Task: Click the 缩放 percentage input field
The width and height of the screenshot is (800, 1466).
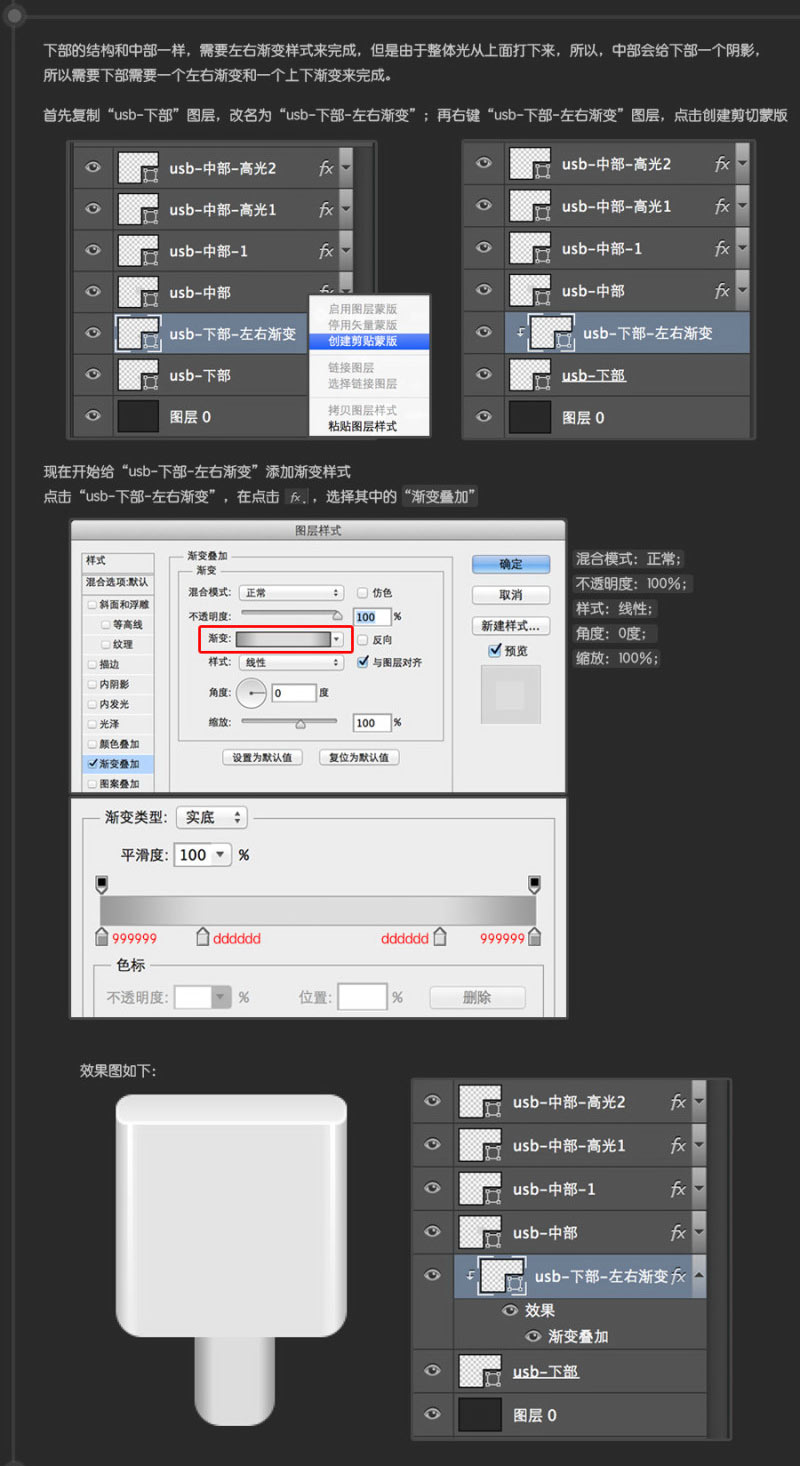Action: [372, 722]
